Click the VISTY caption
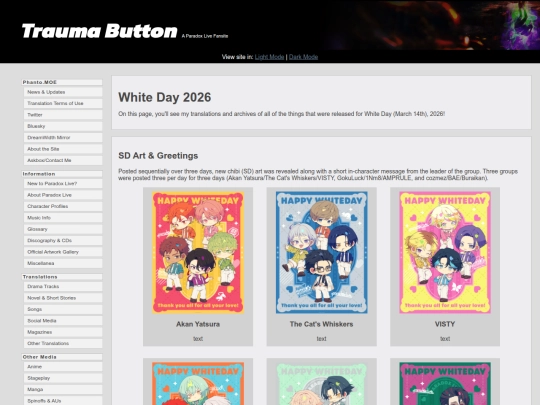The height and width of the screenshot is (405, 540). point(445,324)
